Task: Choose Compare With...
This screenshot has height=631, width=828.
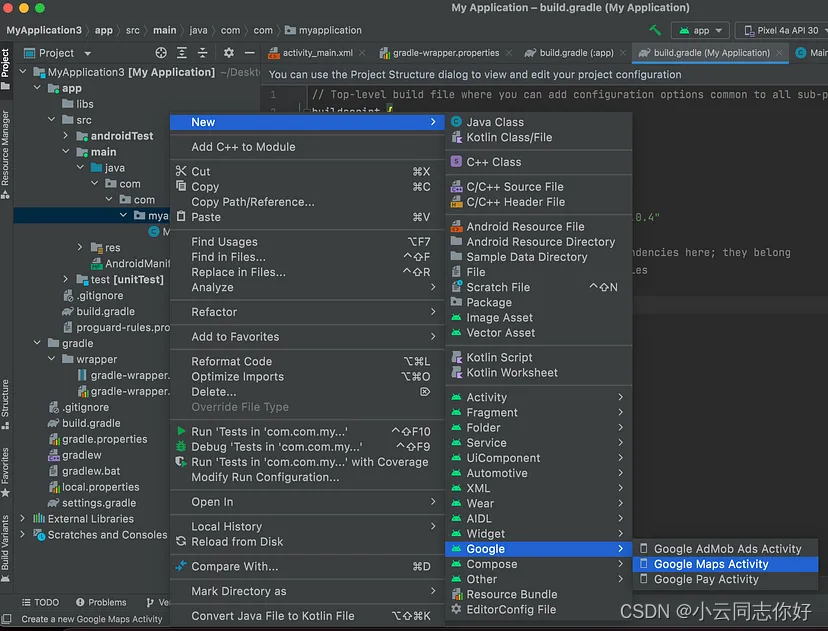Action: tap(307, 566)
